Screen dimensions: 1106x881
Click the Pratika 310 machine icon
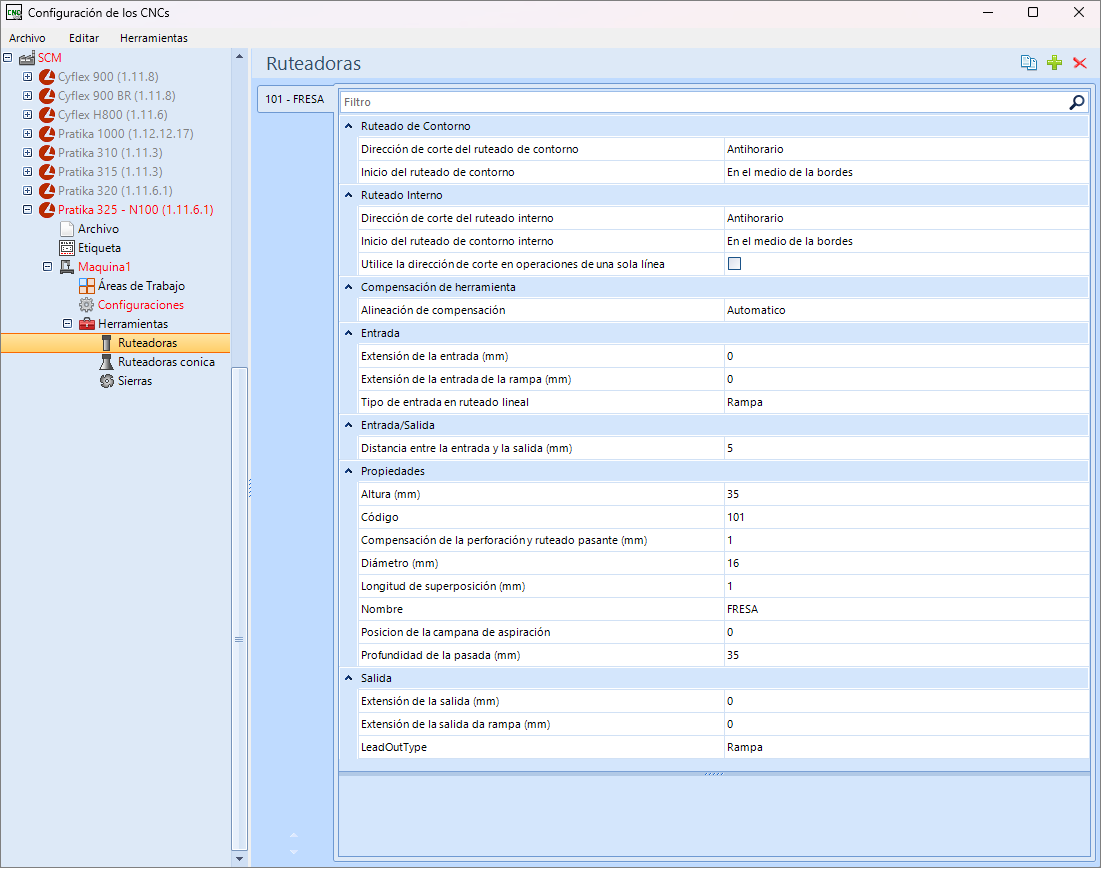point(47,153)
